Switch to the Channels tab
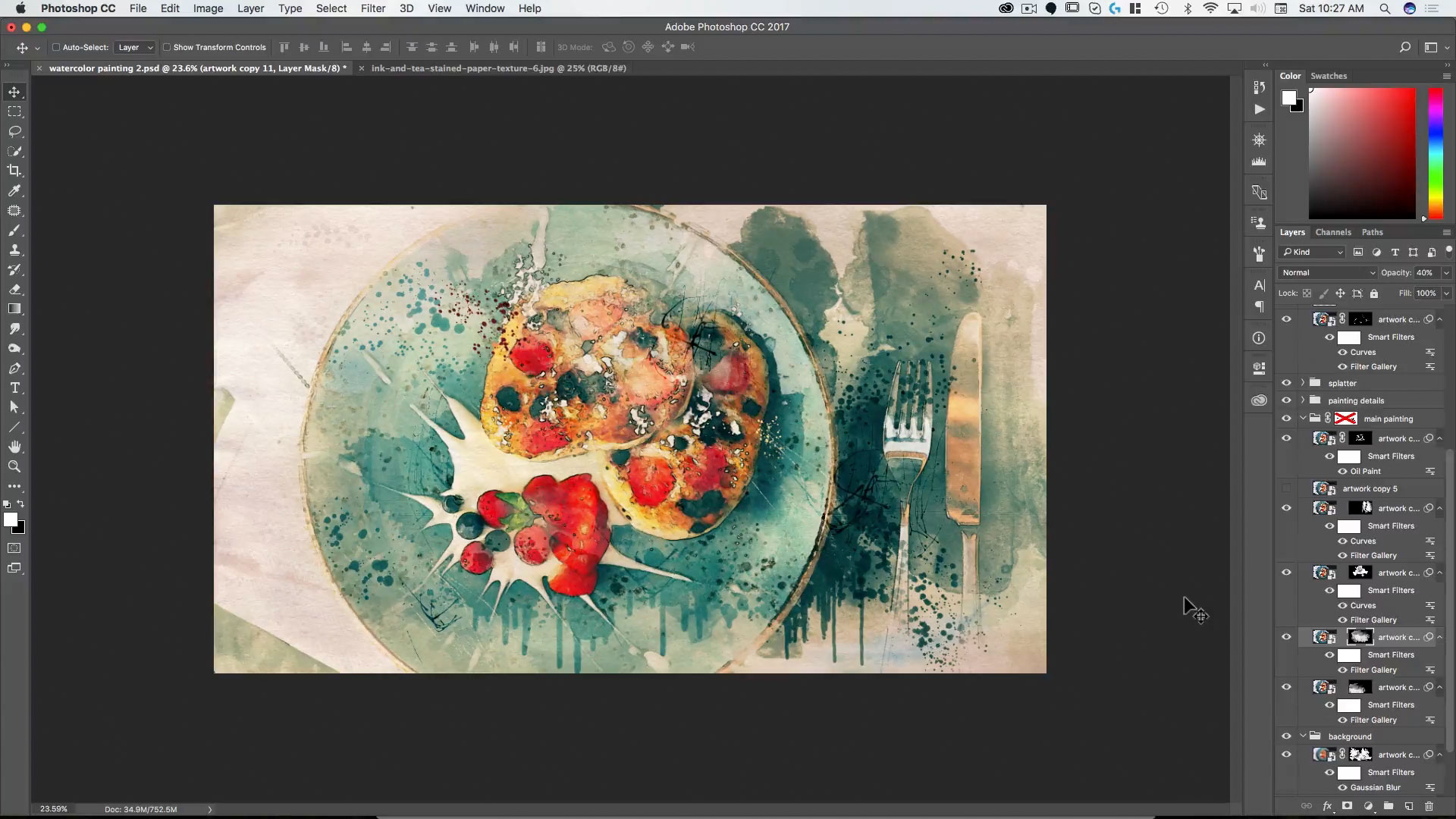1456x819 pixels. (x=1333, y=232)
